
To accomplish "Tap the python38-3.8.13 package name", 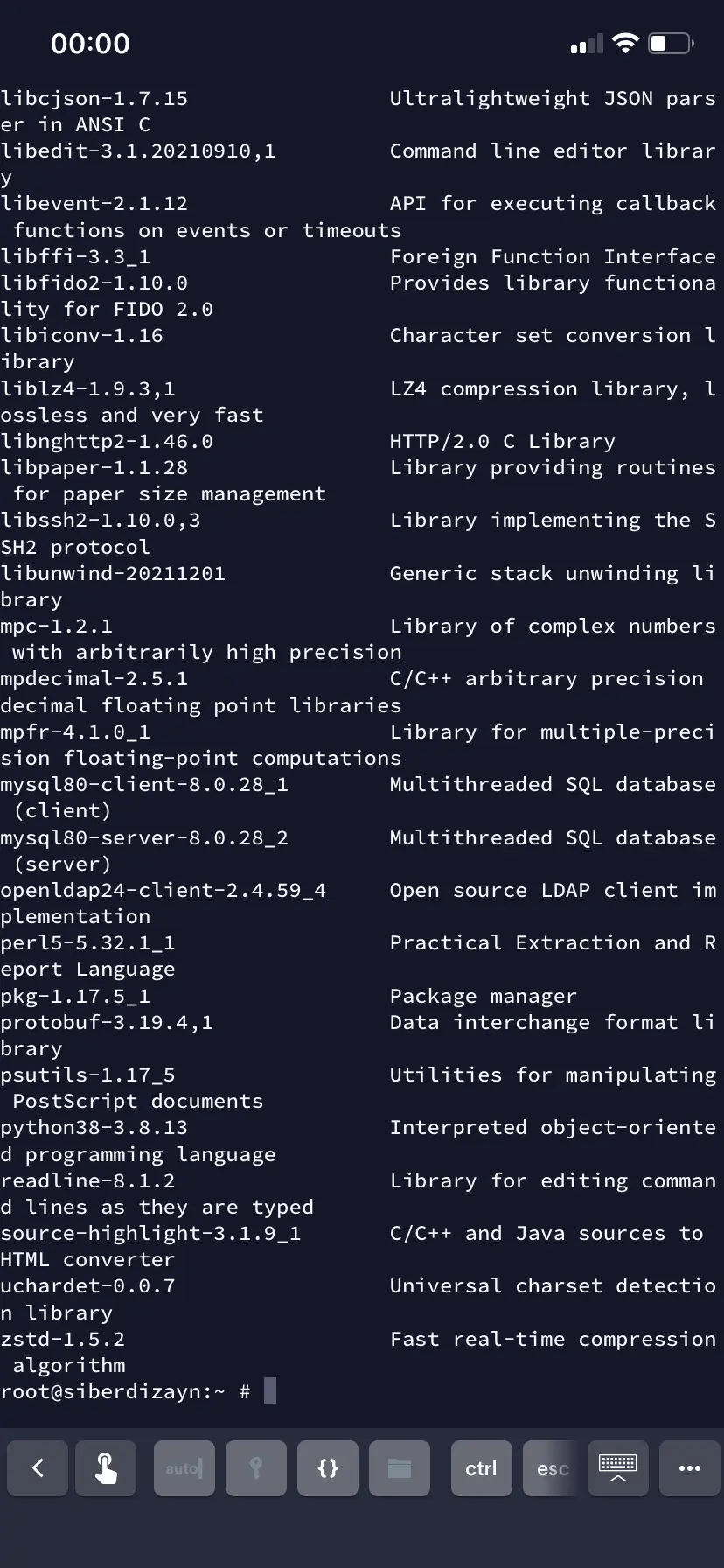I will [94, 1128].
